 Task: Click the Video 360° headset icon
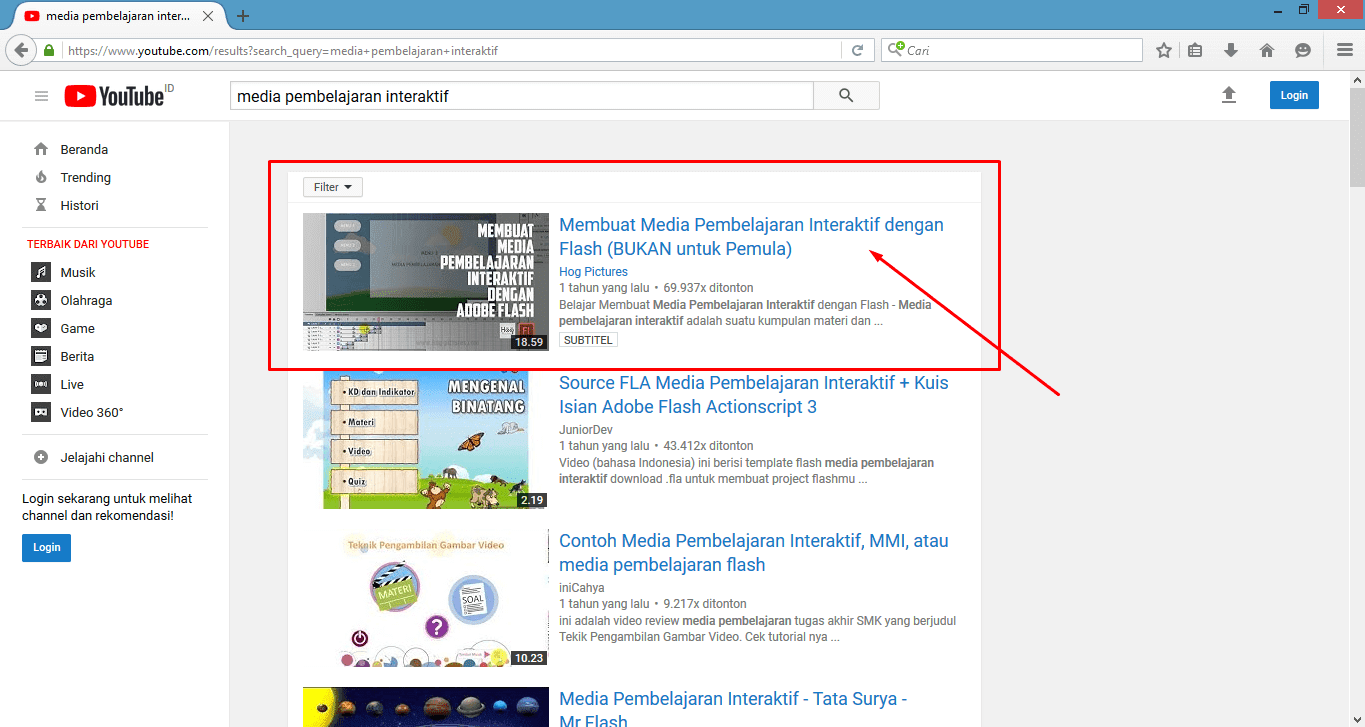[41, 412]
